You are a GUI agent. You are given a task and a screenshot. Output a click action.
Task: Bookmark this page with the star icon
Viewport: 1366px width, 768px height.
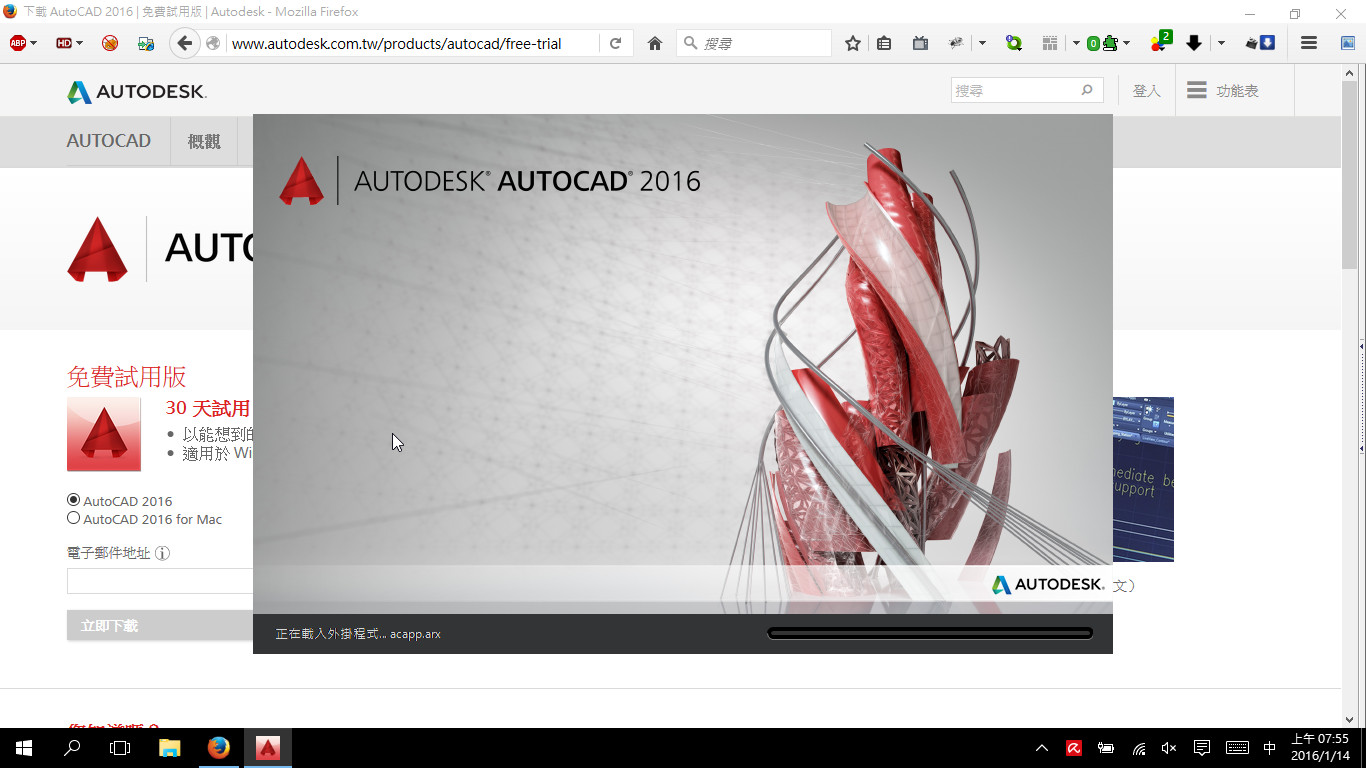click(853, 43)
